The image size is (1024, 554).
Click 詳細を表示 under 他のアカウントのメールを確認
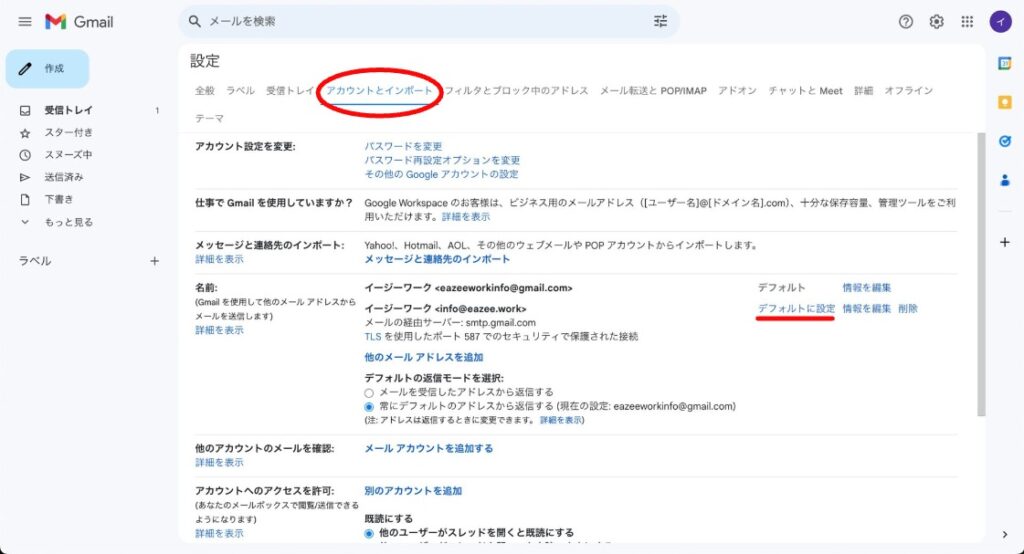(x=219, y=463)
